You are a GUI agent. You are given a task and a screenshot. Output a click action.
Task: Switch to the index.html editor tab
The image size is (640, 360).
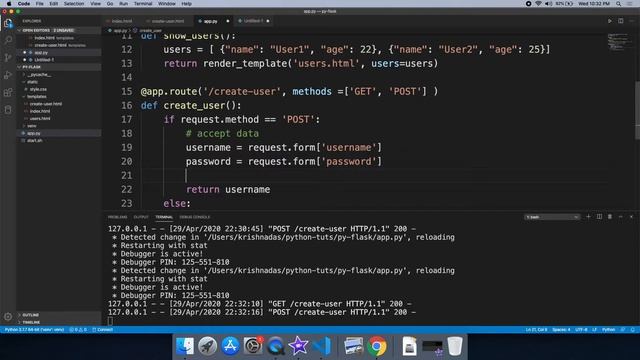122,21
